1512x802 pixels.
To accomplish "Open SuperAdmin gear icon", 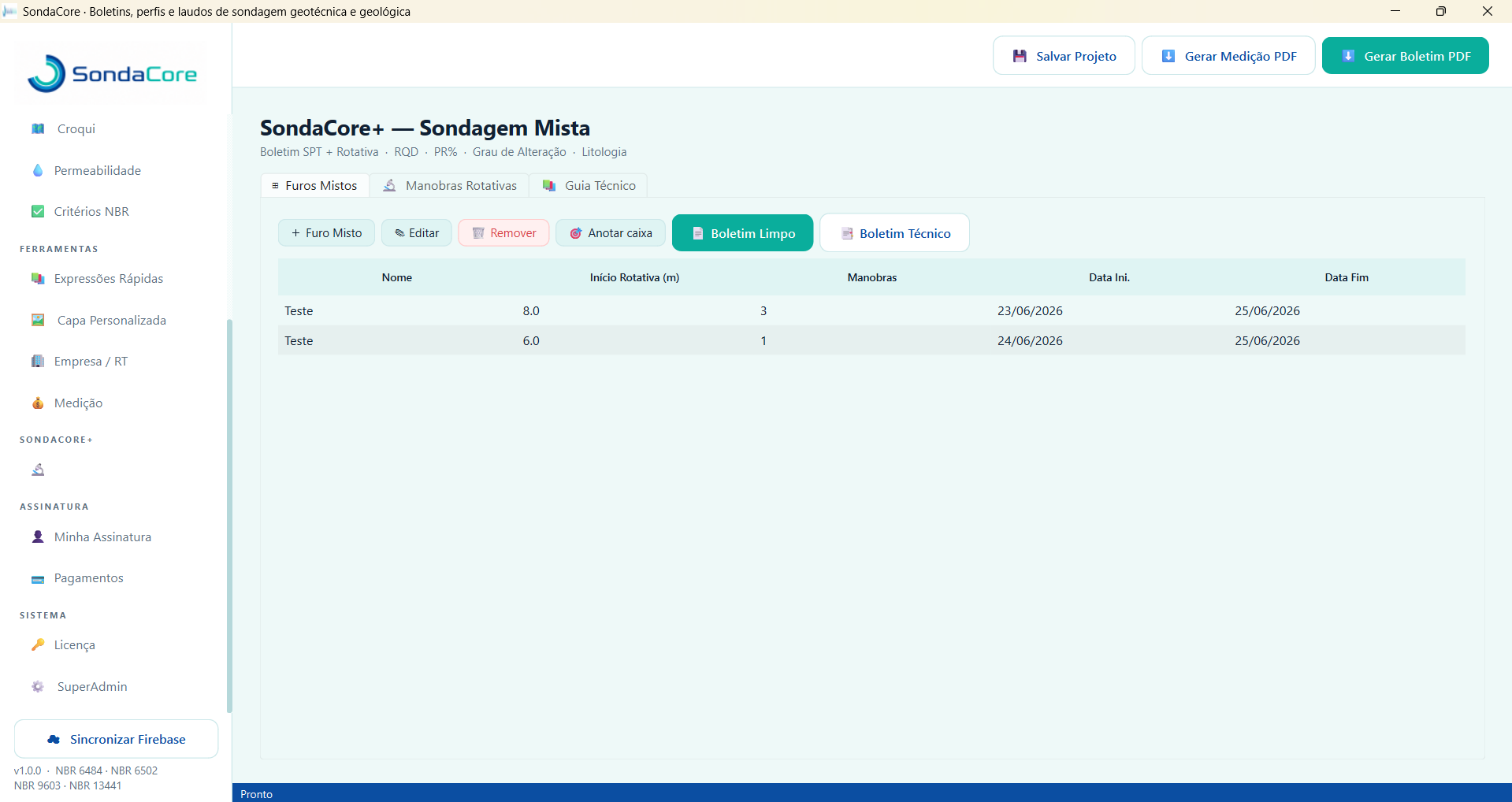I will coord(38,686).
